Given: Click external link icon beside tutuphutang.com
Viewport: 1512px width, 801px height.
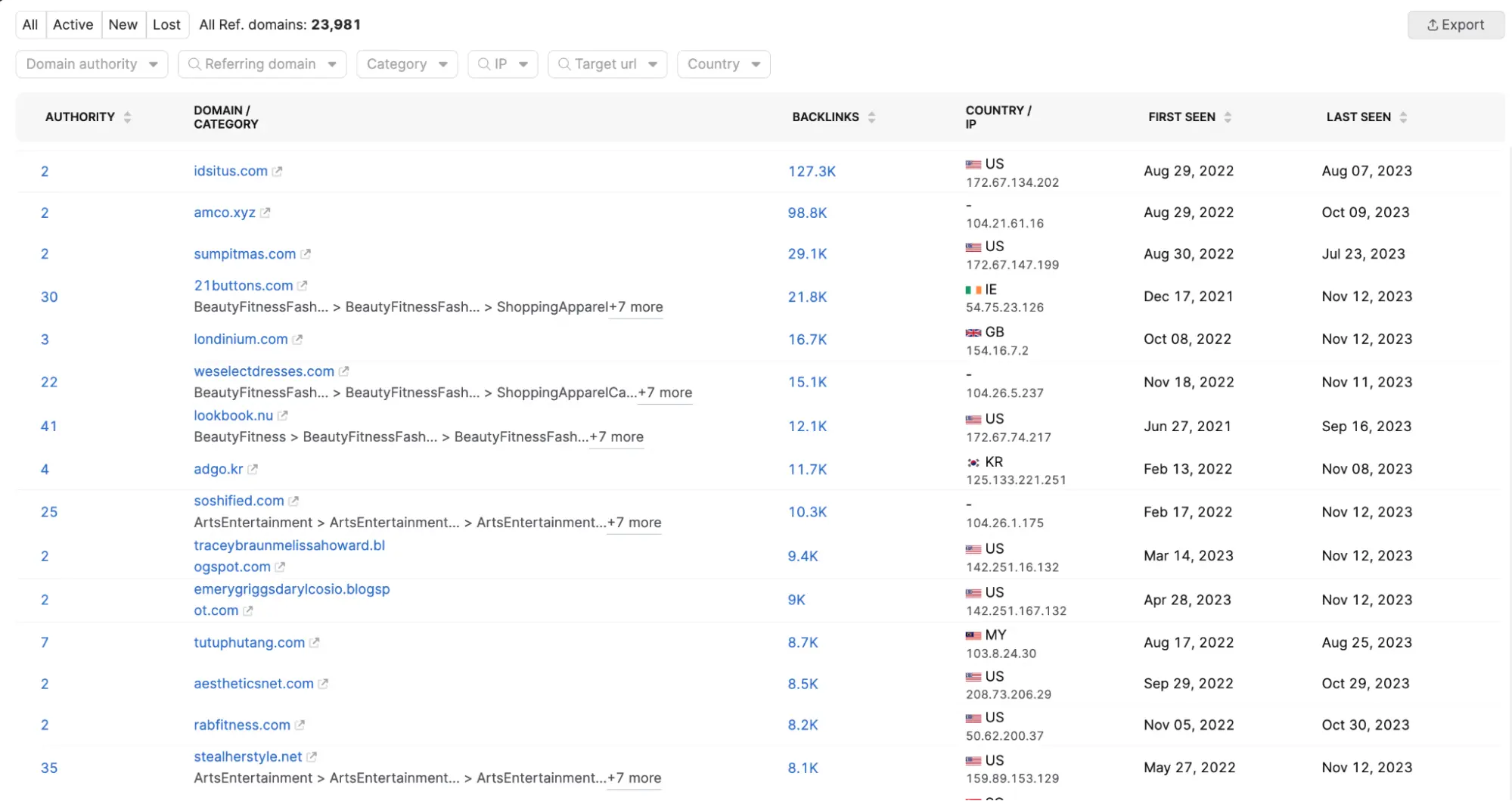Looking at the screenshot, I should (315, 643).
